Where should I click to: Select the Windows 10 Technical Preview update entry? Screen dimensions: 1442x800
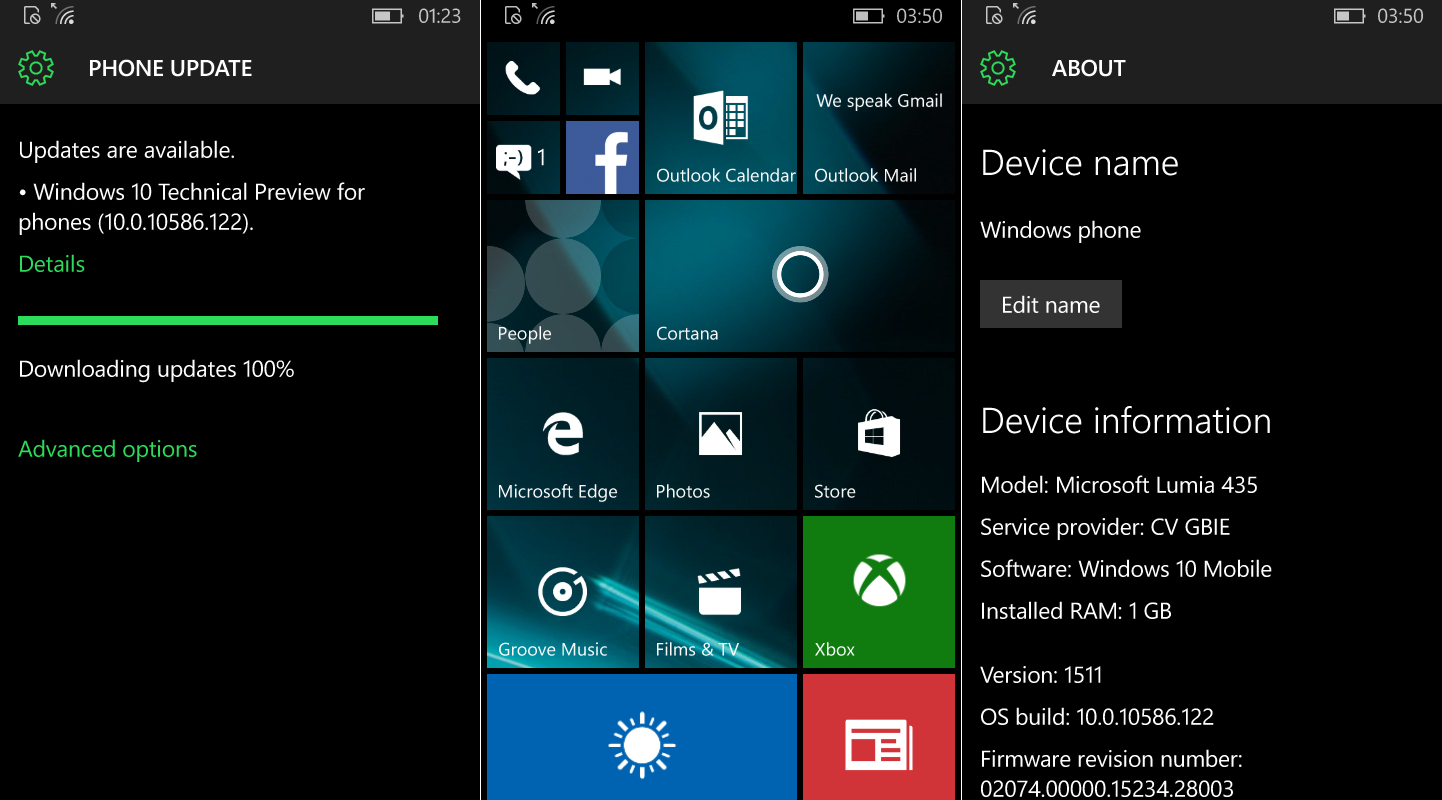(192, 207)
